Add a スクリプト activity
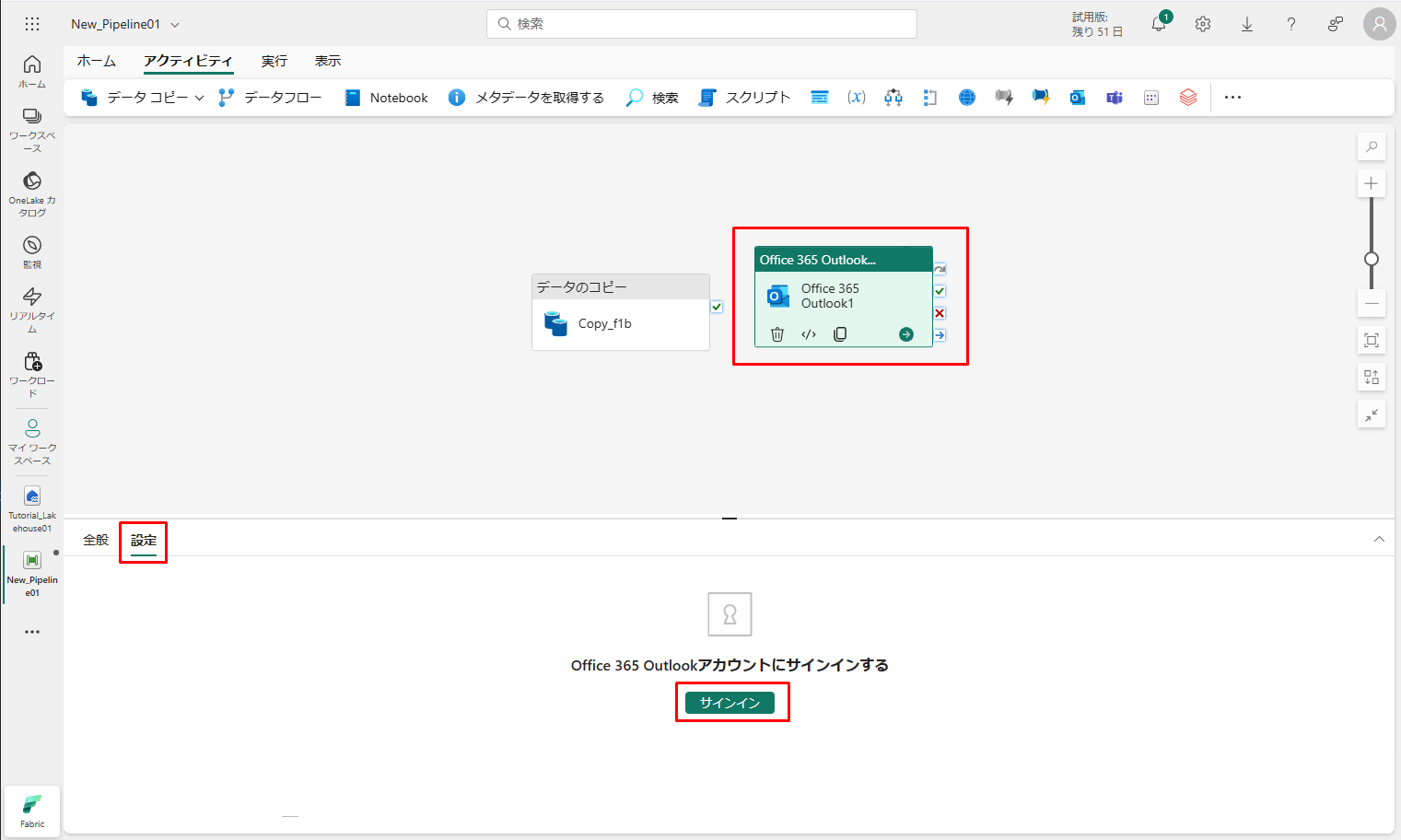The height and width of the screenshot is (840, 1401). click(x=744, y=98)
